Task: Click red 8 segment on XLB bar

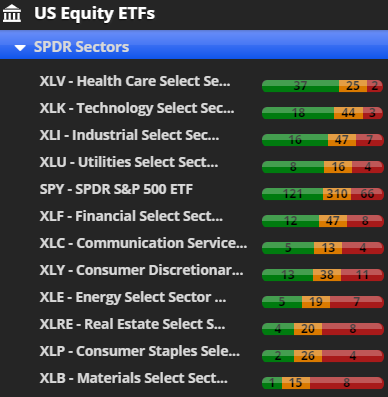Action: [347, 383]
